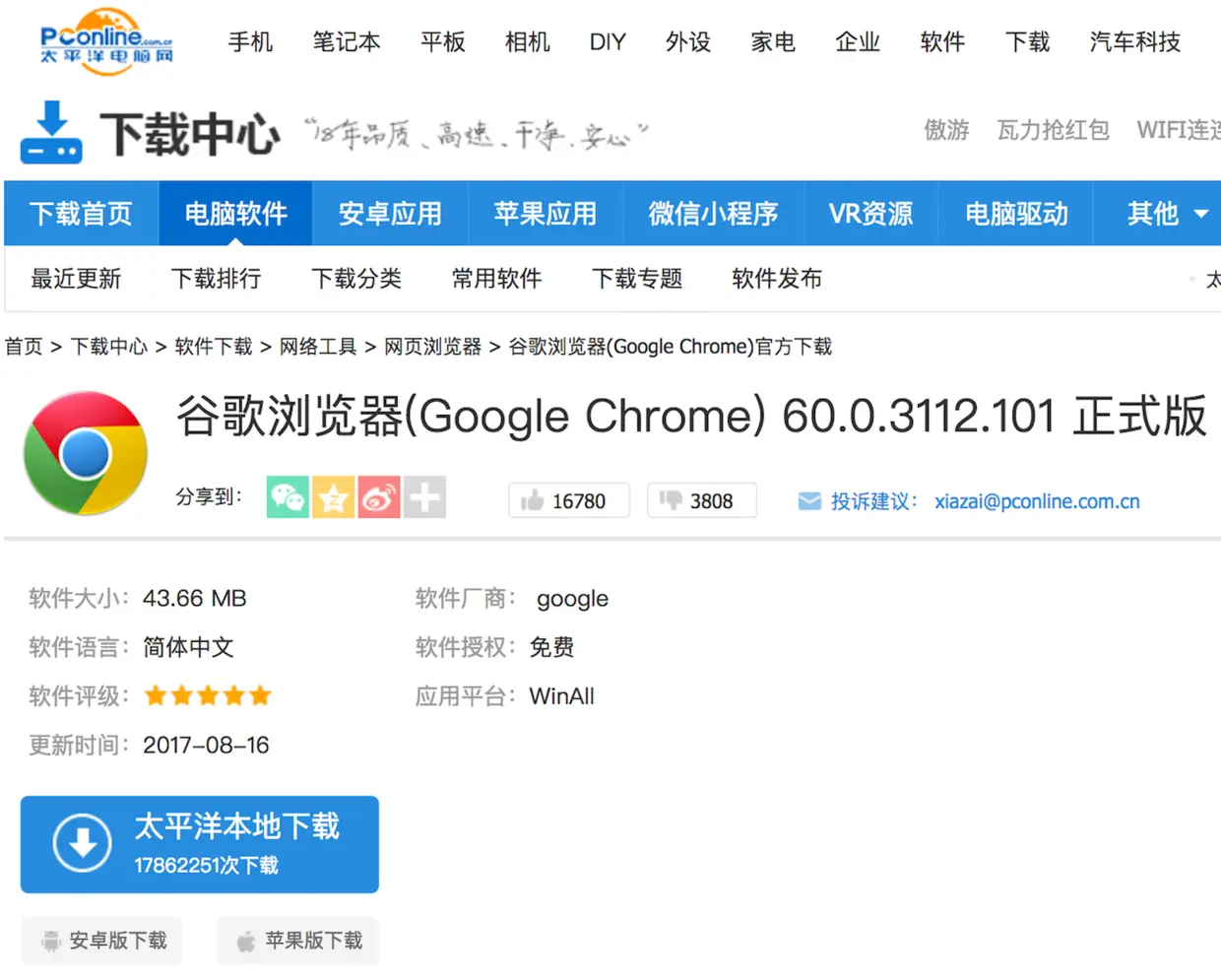Click the Google Chrome logo thumbnail

(x=86, y=453)
